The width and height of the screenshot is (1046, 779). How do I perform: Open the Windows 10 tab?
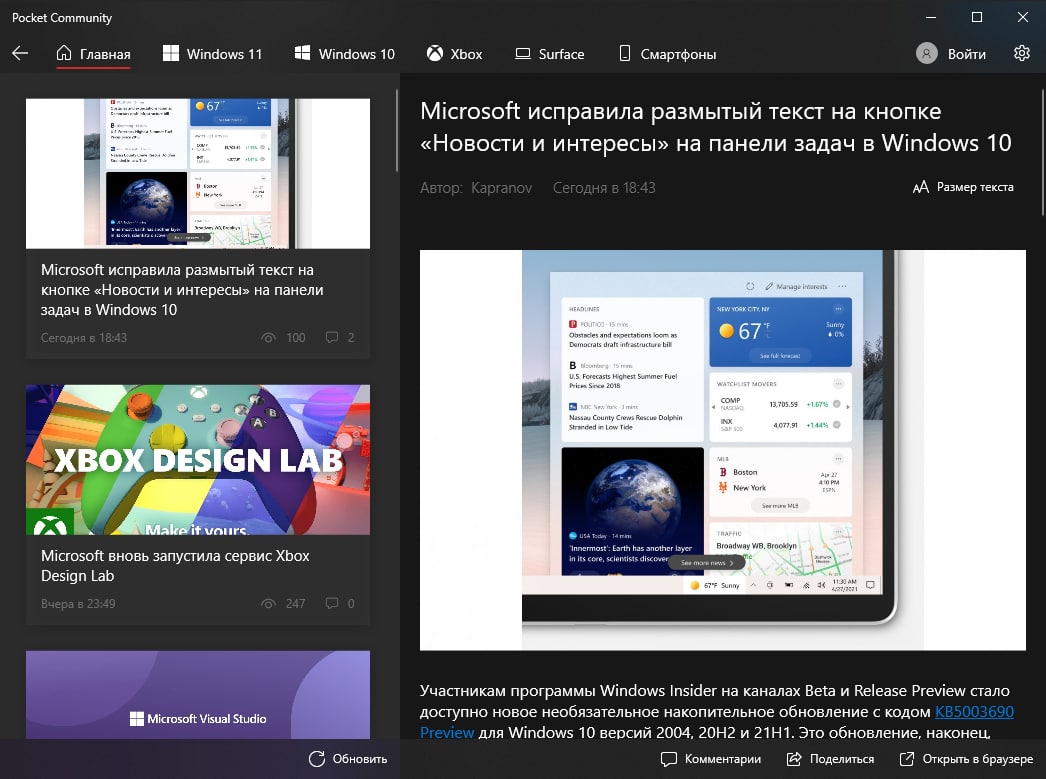point(345,54)
